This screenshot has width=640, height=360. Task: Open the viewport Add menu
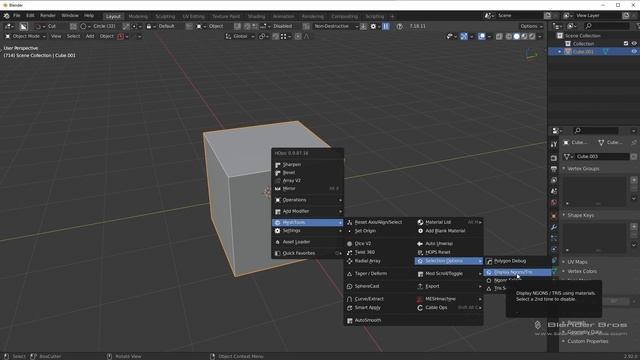coord(90,36)
